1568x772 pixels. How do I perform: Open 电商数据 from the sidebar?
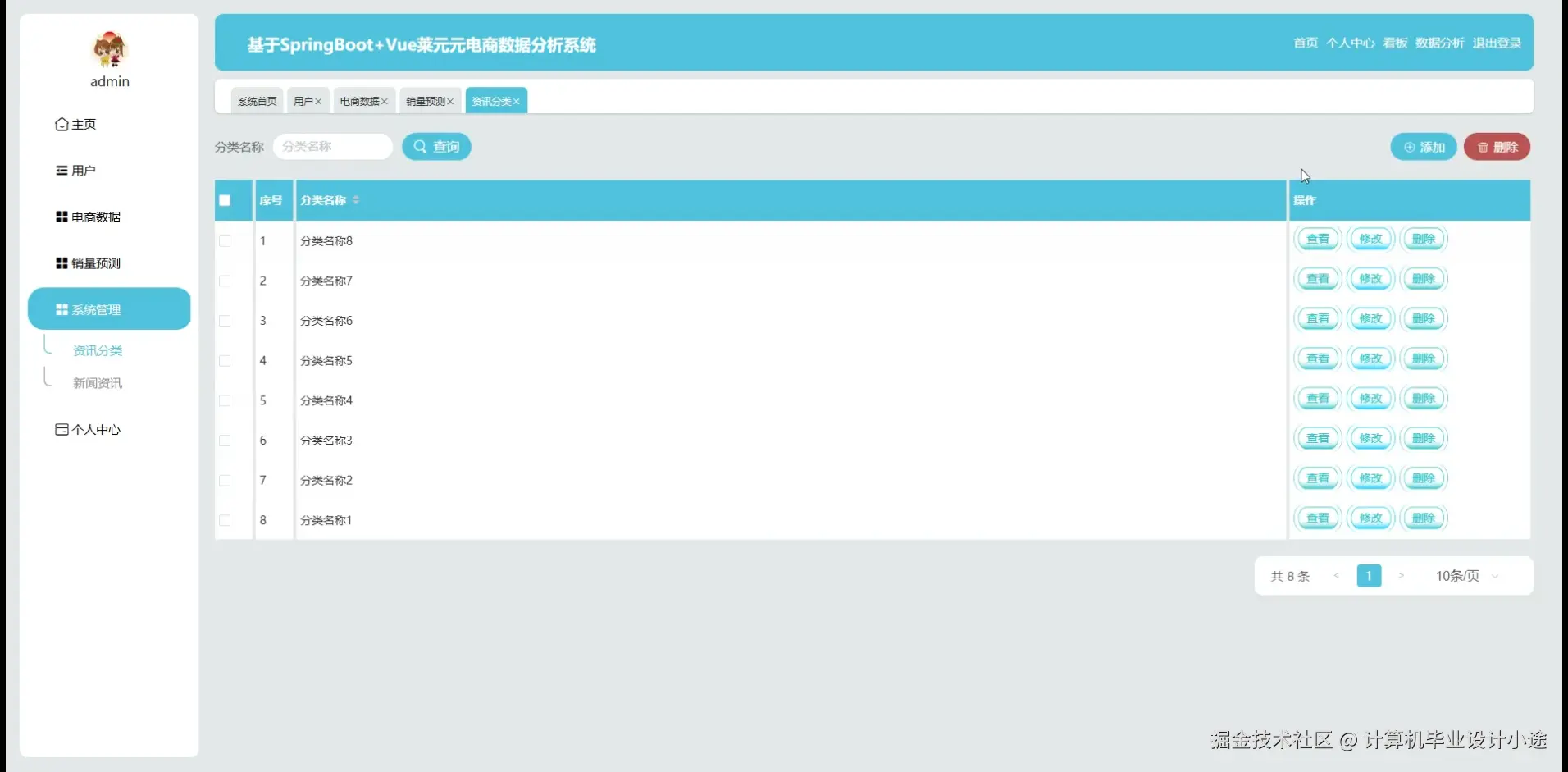[95, 217]
